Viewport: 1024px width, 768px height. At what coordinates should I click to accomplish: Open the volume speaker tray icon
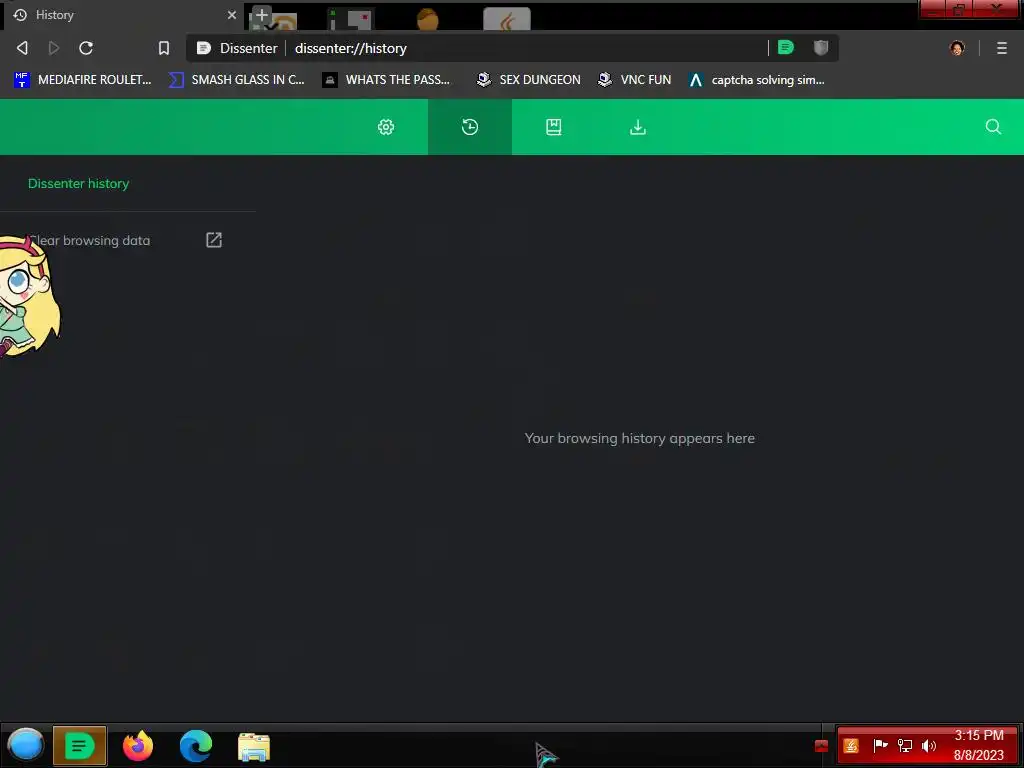(x=929, y=745)
